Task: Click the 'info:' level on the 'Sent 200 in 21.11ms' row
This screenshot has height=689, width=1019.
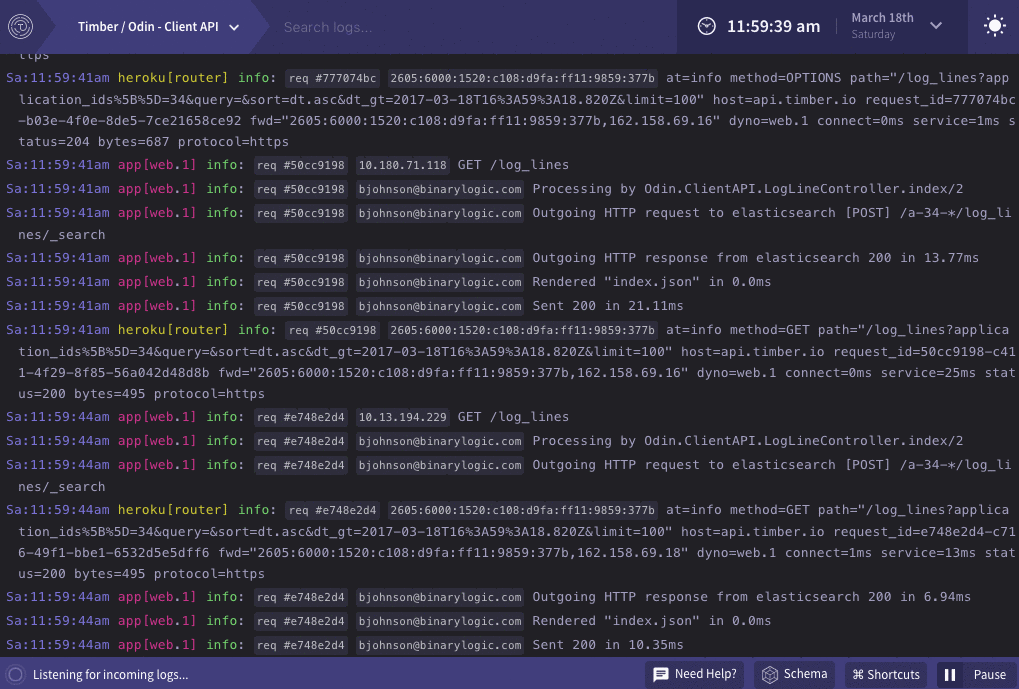Action: tap(226, 306)
